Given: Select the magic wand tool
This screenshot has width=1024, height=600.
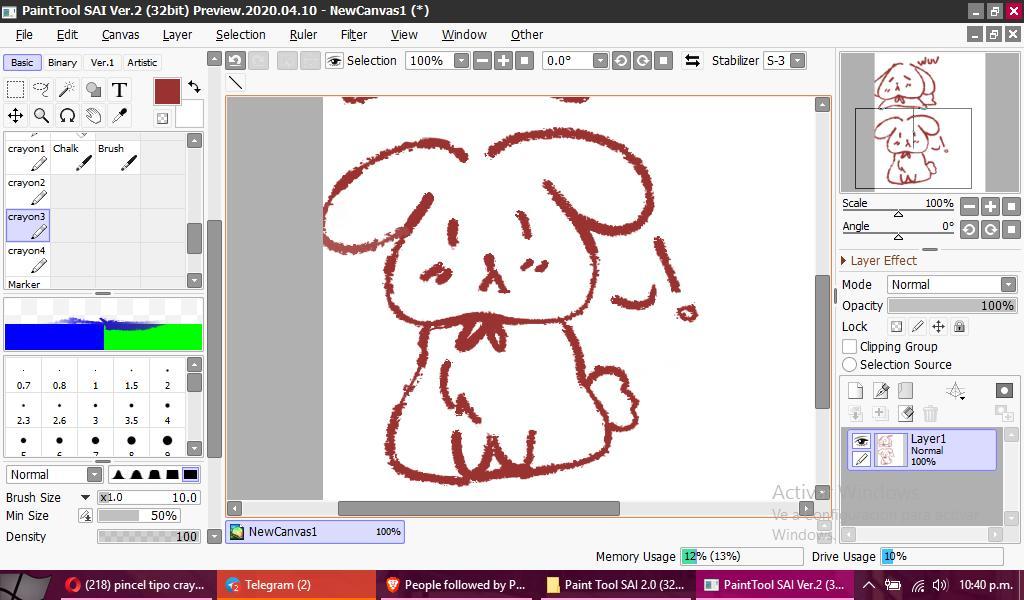Looking at the screenshot, I should click(x=67, y=89).
